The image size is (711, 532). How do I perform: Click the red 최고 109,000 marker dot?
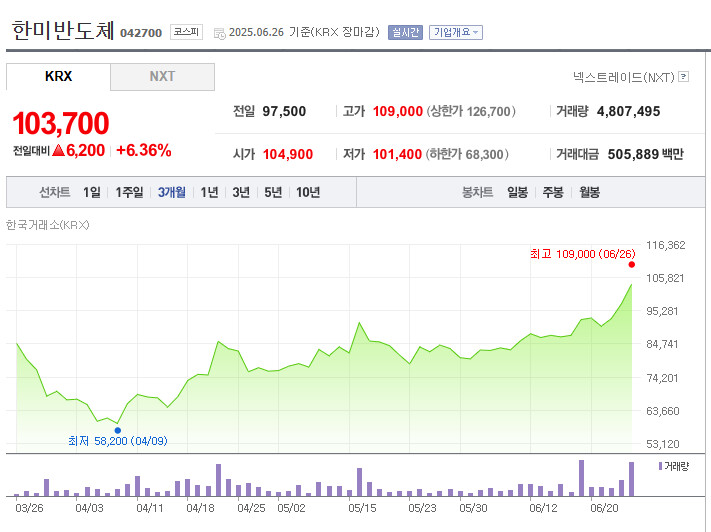632,264
